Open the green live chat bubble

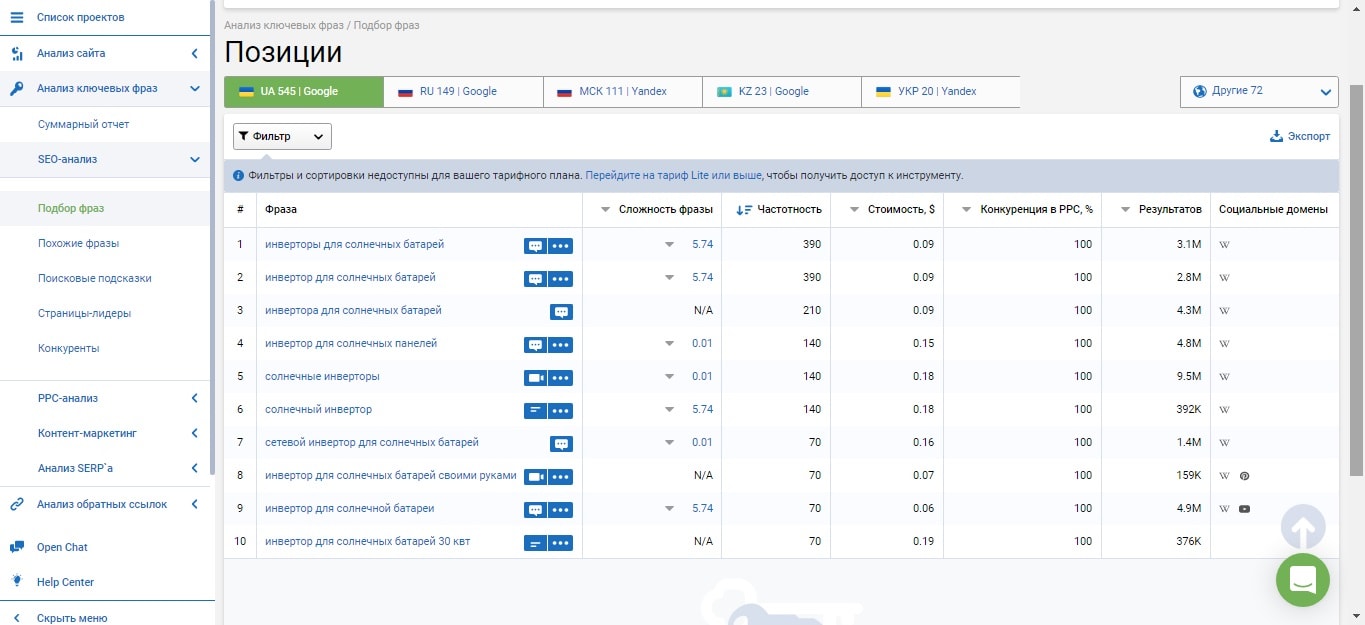click(1303, 580)
